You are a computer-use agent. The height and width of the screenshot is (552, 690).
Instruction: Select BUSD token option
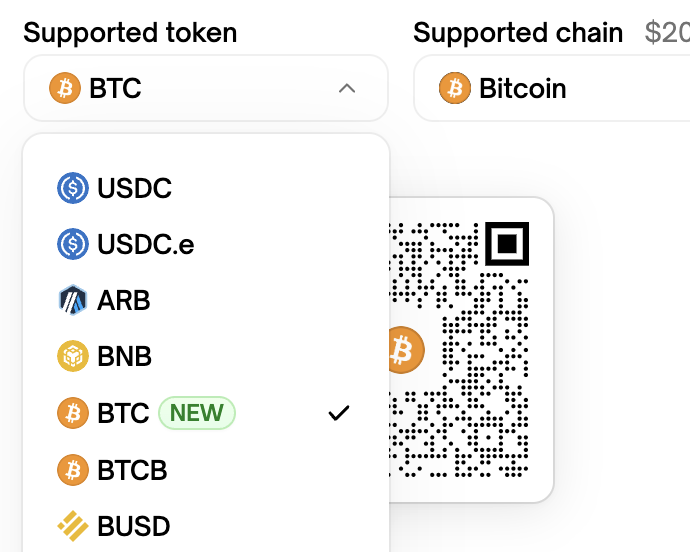tap(134, 525)
